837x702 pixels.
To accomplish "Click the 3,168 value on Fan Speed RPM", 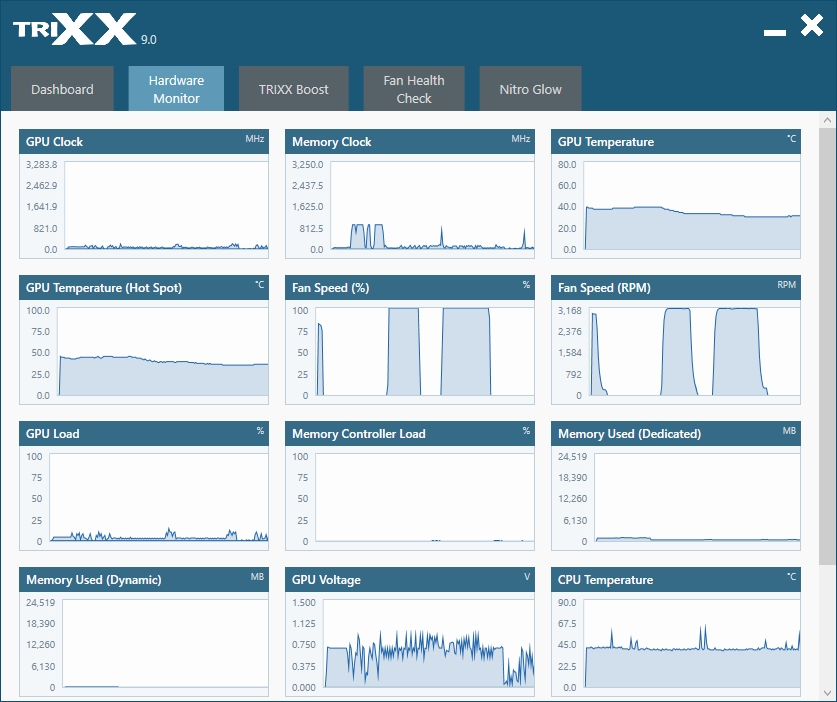I will (x=570, y=311).
